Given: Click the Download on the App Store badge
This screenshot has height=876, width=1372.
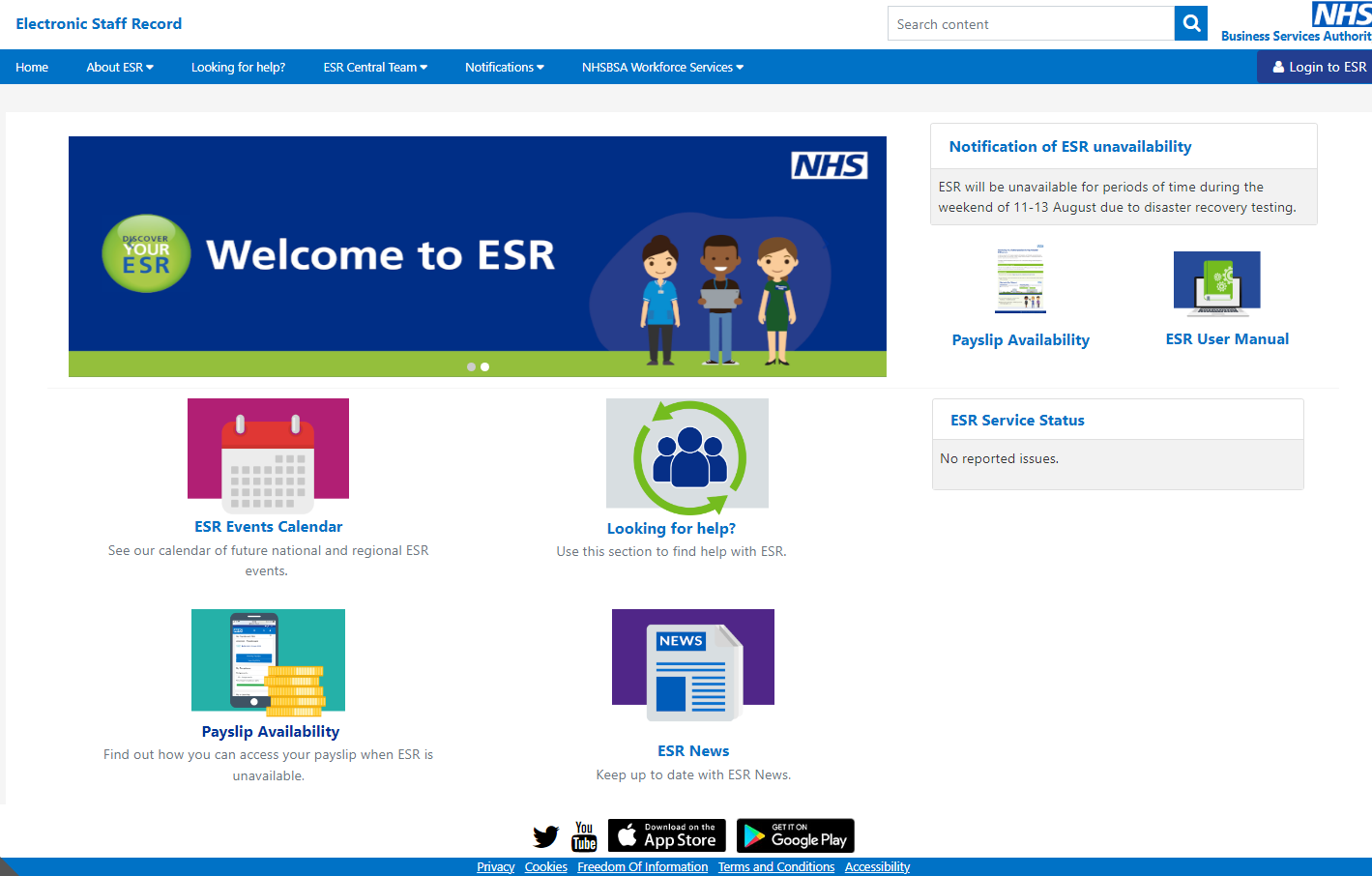Looking at the screenshot, I should click(666, 835).
